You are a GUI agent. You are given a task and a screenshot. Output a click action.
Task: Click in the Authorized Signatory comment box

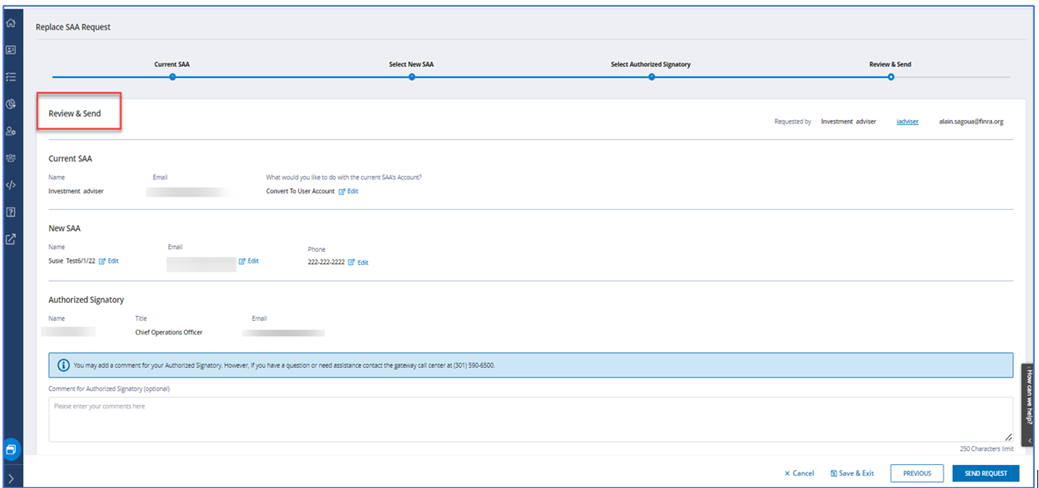(530, 419)
